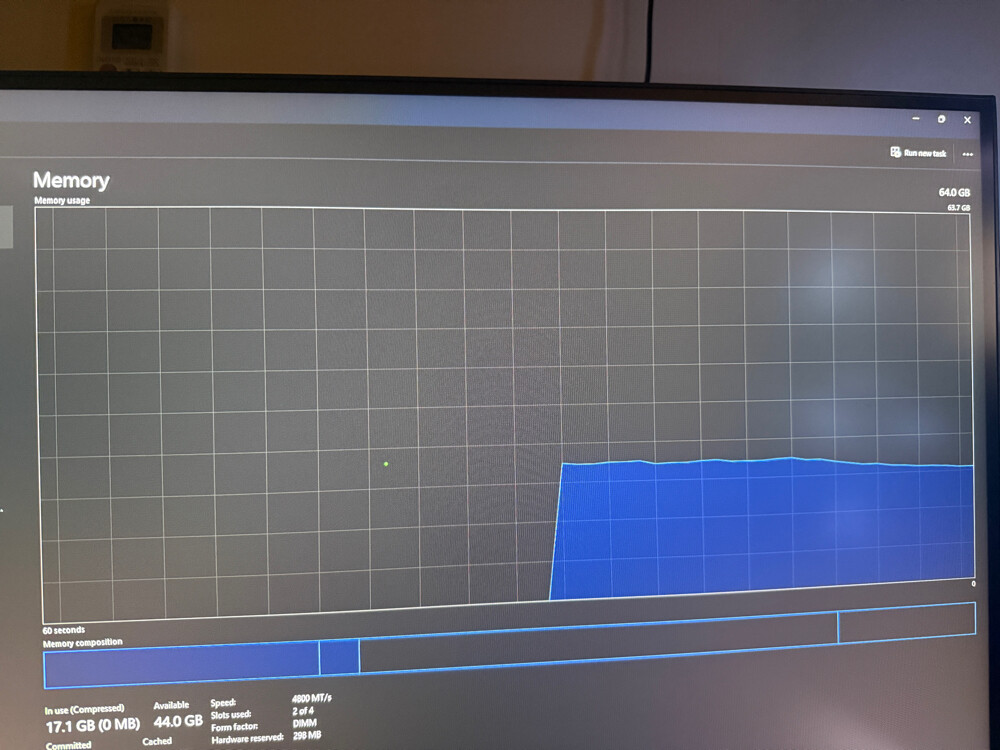Click the Run new task button
Screen dimensions: 1000x750
pos(918,152)
